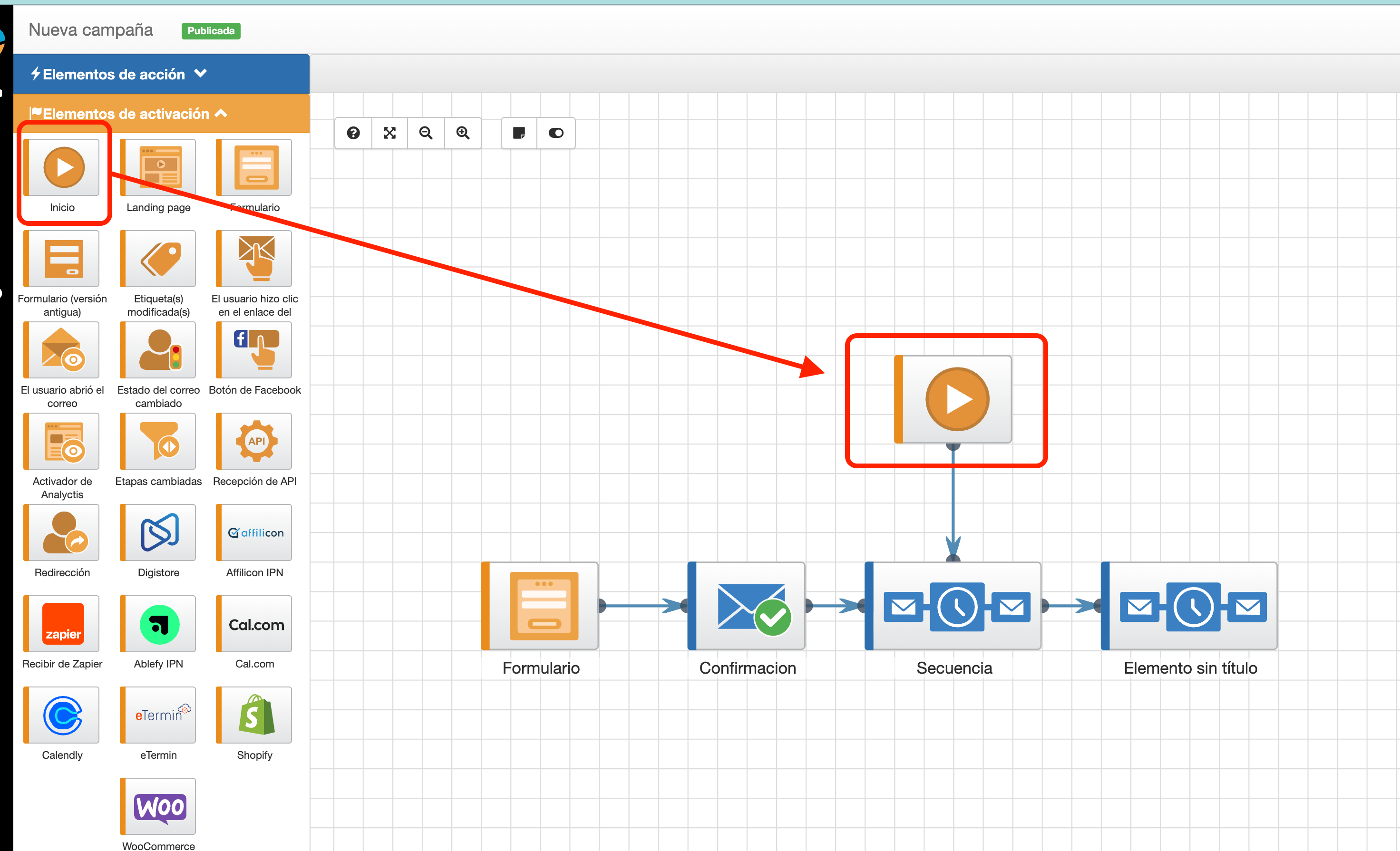Click the Inicio trigger icon in sidebar

64,168
